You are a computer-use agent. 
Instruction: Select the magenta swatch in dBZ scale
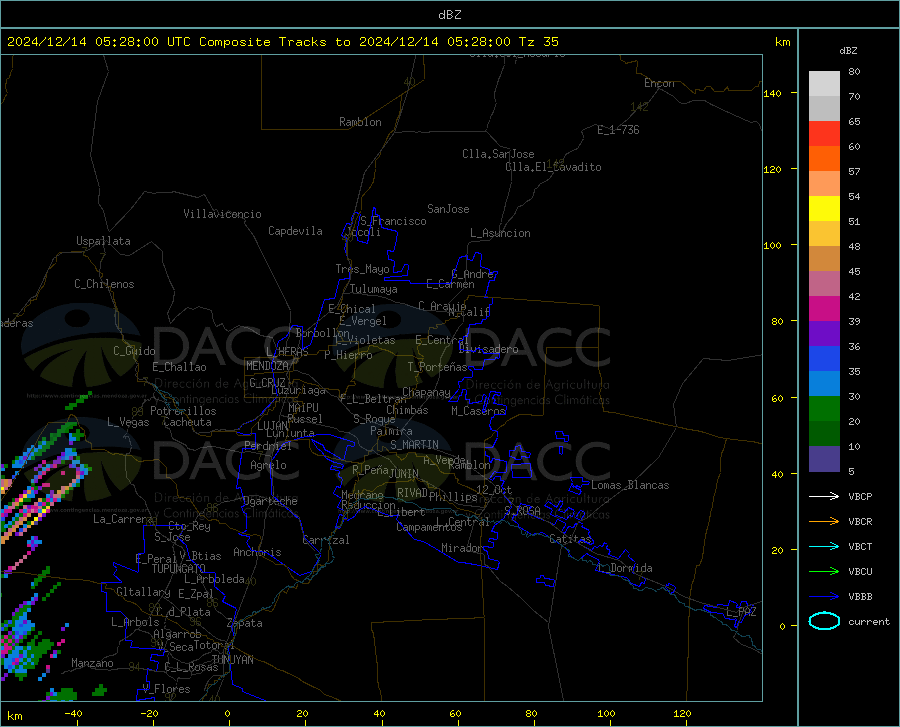824,309
